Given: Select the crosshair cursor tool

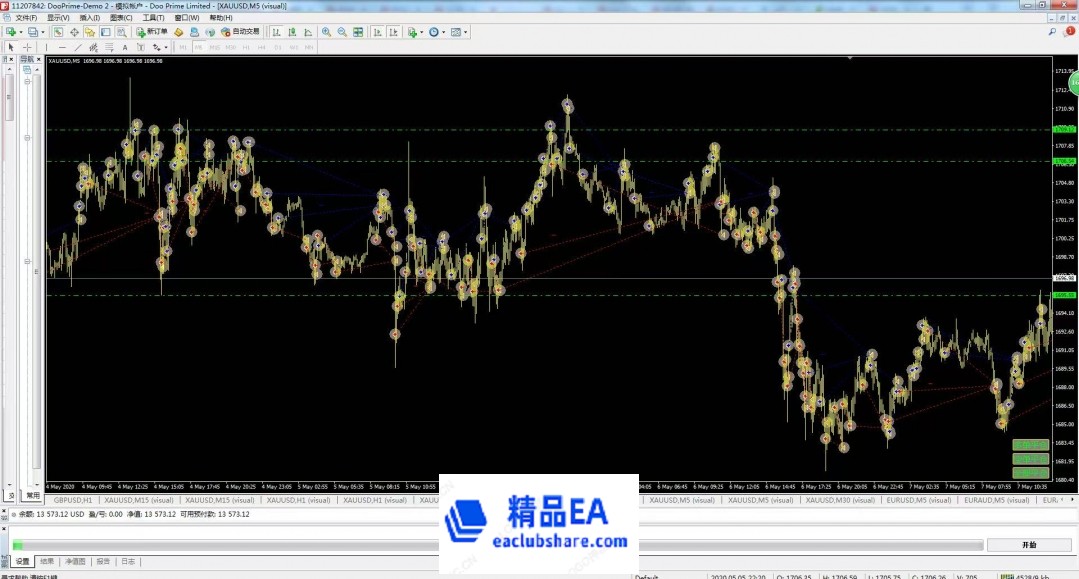Looking at the screenshot, I should 27,47.
